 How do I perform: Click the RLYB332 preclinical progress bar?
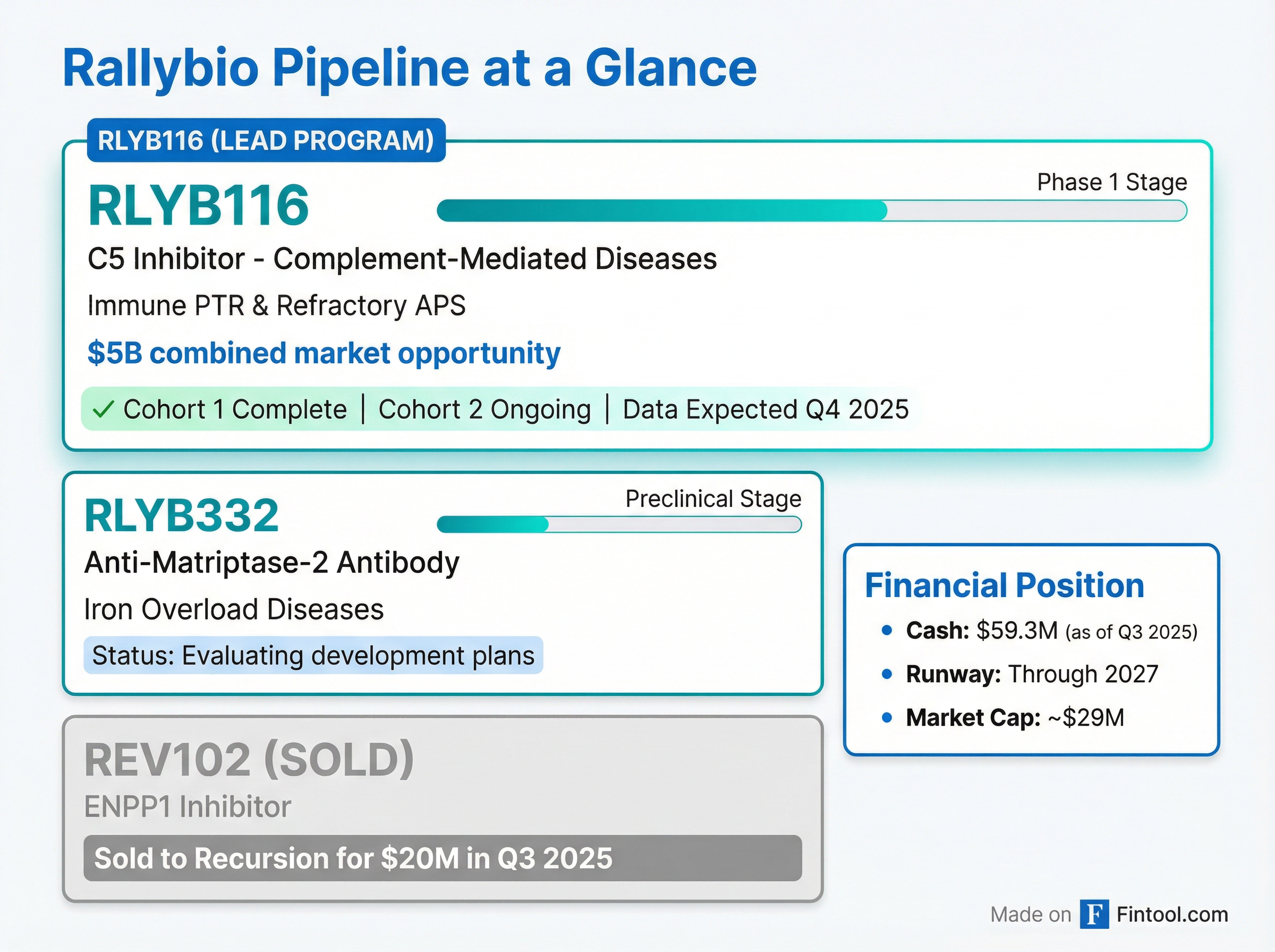tap(619, 524)
